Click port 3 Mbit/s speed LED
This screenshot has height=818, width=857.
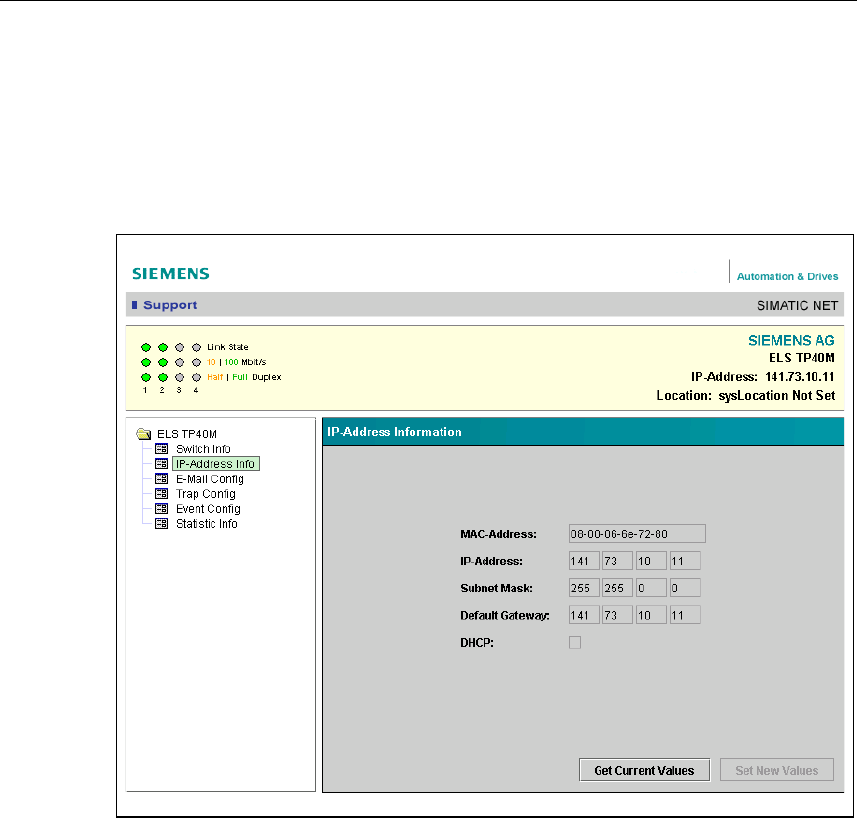click(180, 362)
